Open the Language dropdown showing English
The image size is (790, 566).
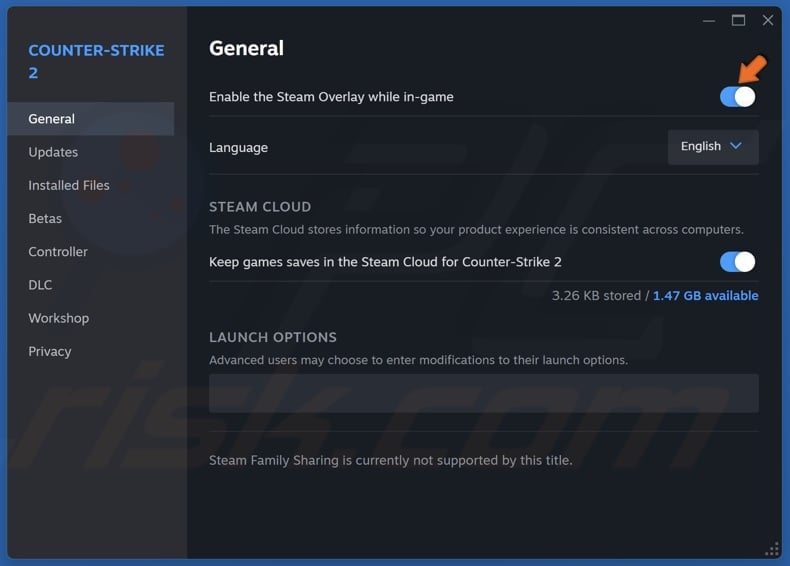pyautogui.click(x=713, y=147)
